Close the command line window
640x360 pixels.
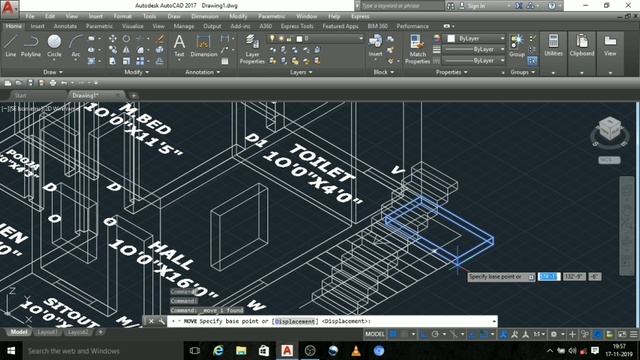151,321
